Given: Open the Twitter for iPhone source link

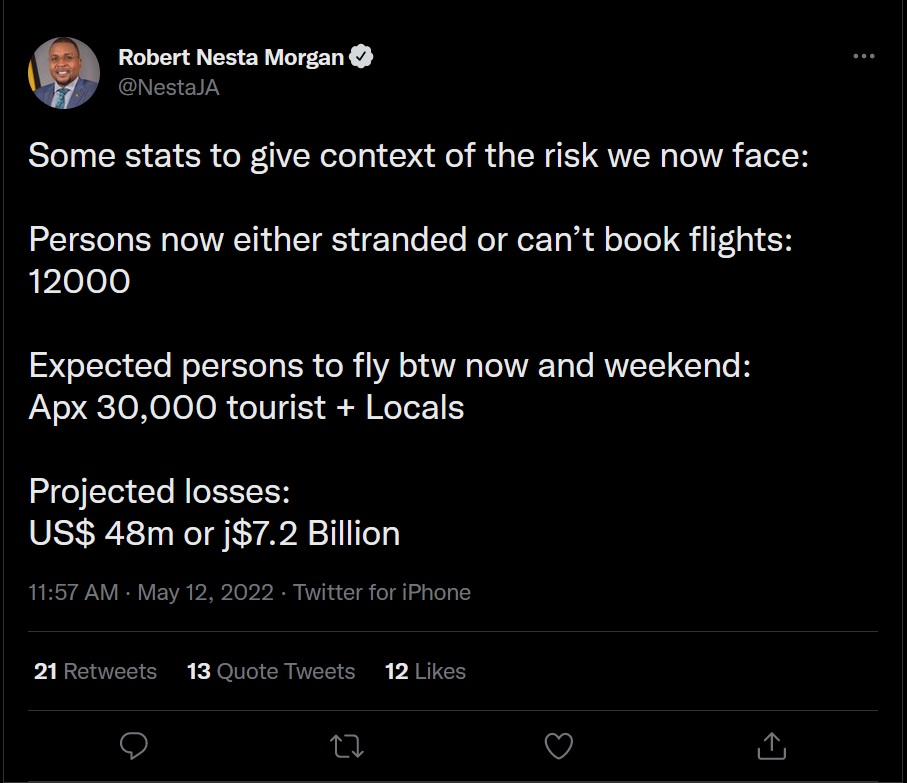Looking at the screenshot, I should tap(382, 592).
